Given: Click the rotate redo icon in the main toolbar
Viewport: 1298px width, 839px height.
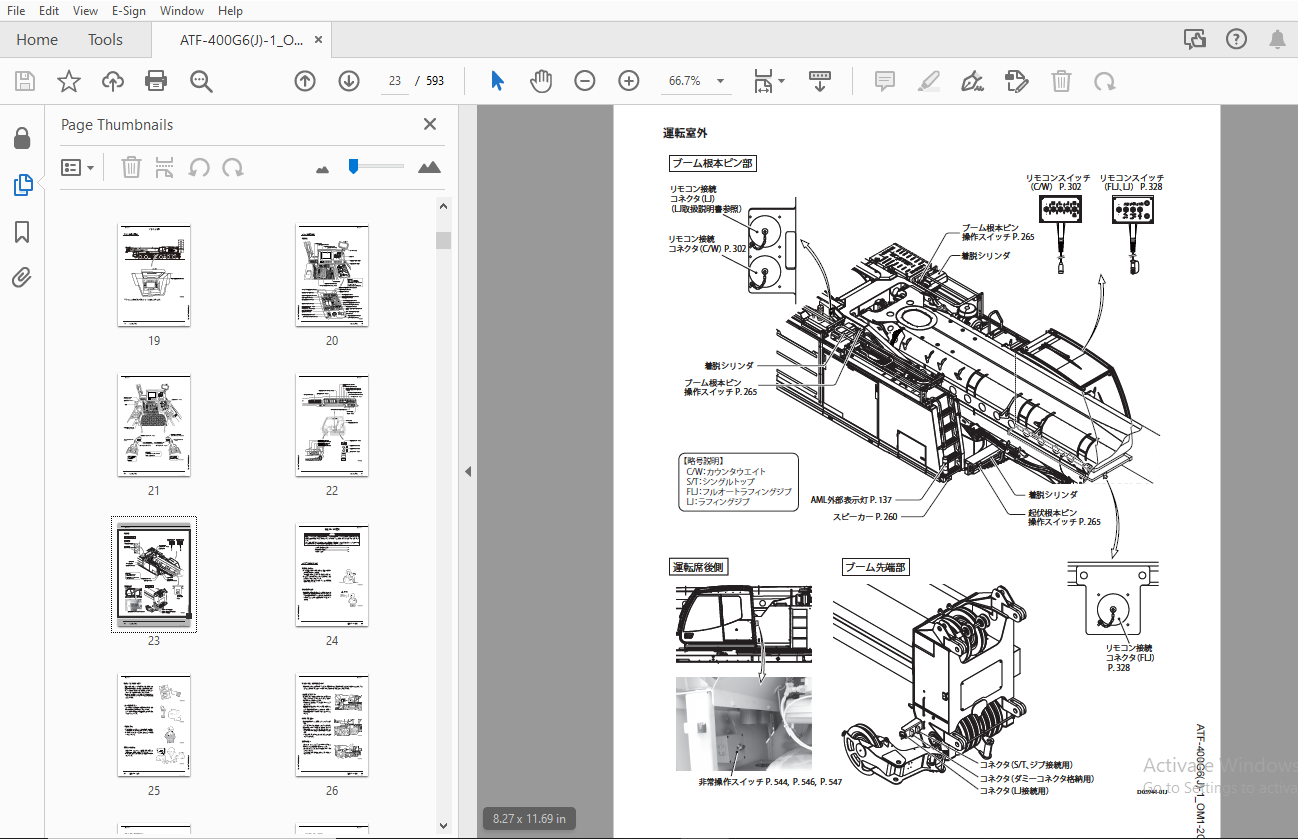Looking at the screenshot, I should 1105,81.
